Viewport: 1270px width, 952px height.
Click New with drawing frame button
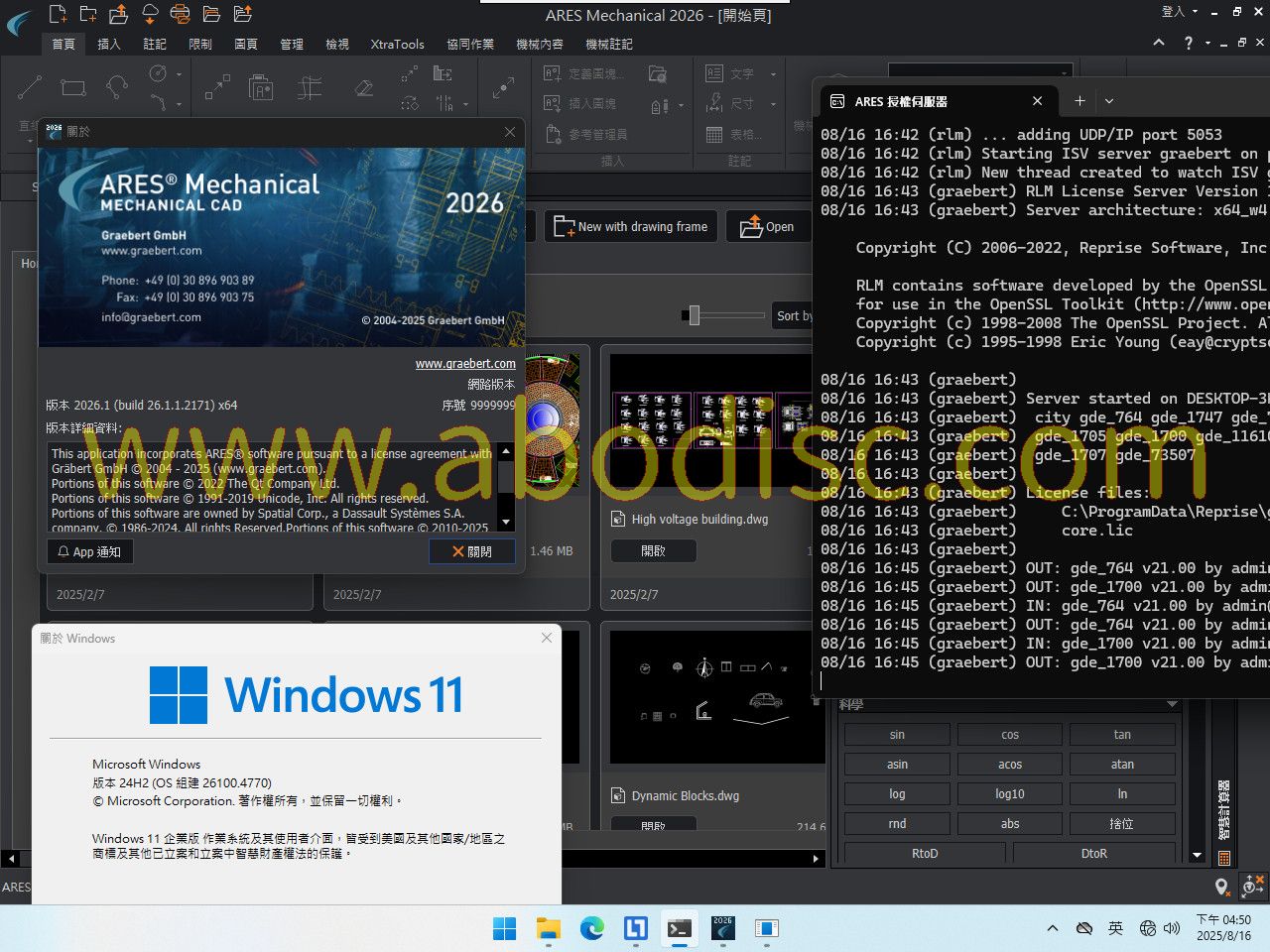tap(631, 226)
